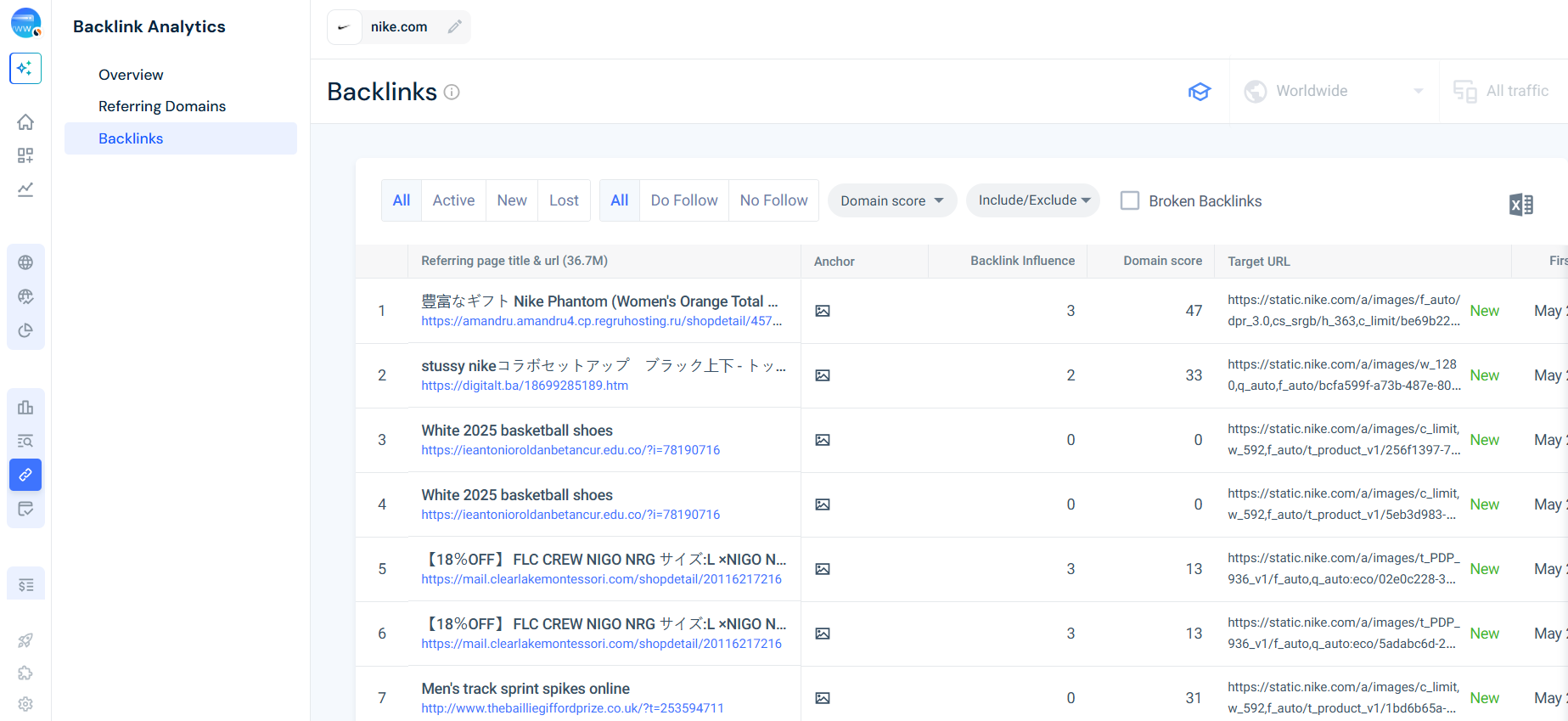
Task: Edit the nike.com domain with pencil icon
Action: [x=455, y=27]
